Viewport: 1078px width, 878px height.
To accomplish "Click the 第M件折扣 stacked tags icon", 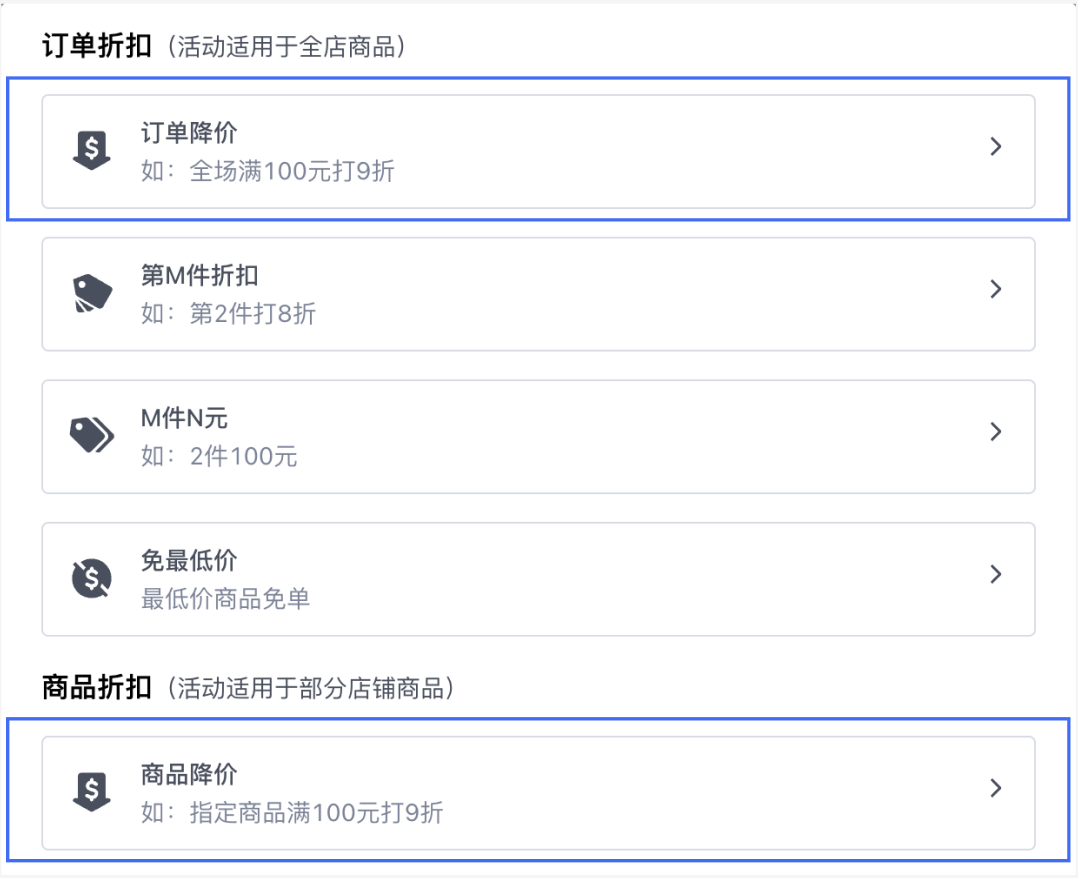I will [x=92, y=293].
